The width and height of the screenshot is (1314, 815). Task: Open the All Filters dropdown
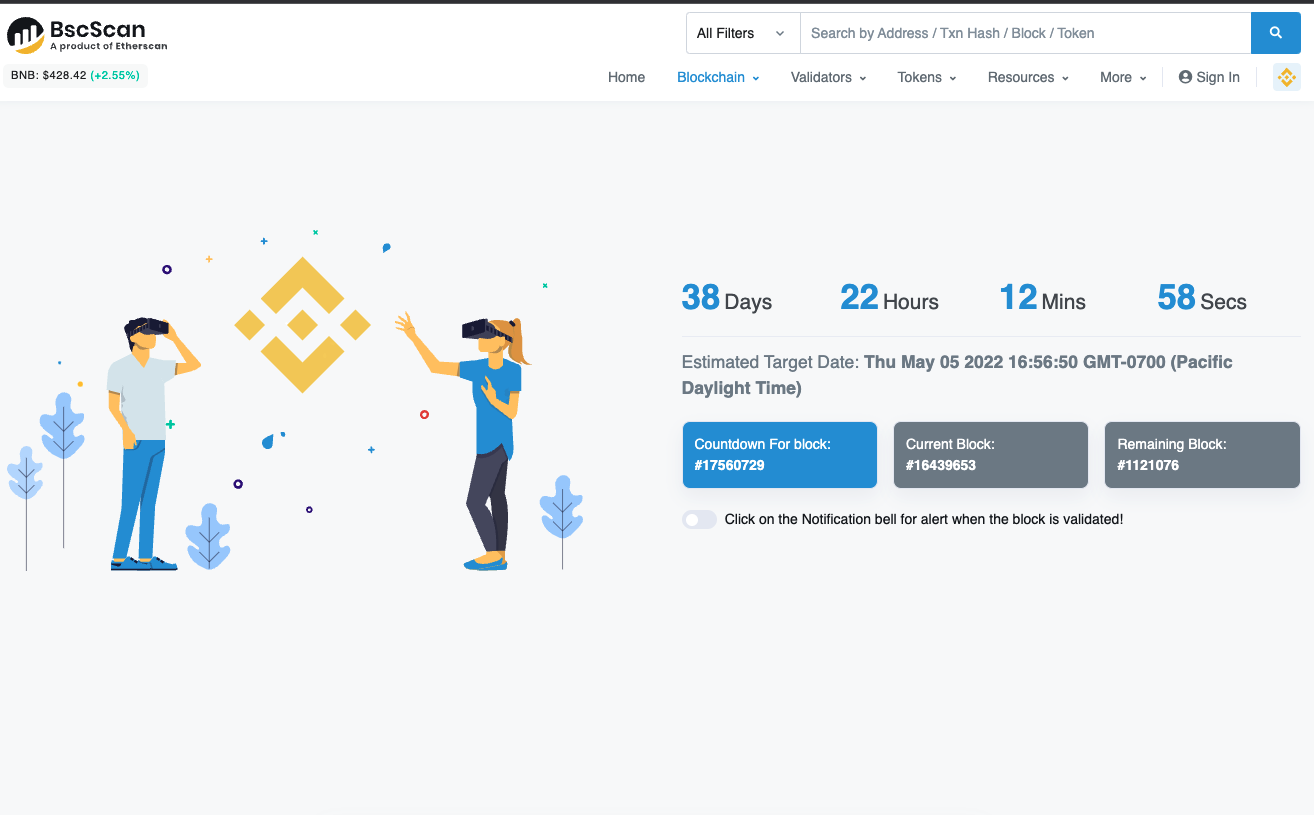coord(743,33)
